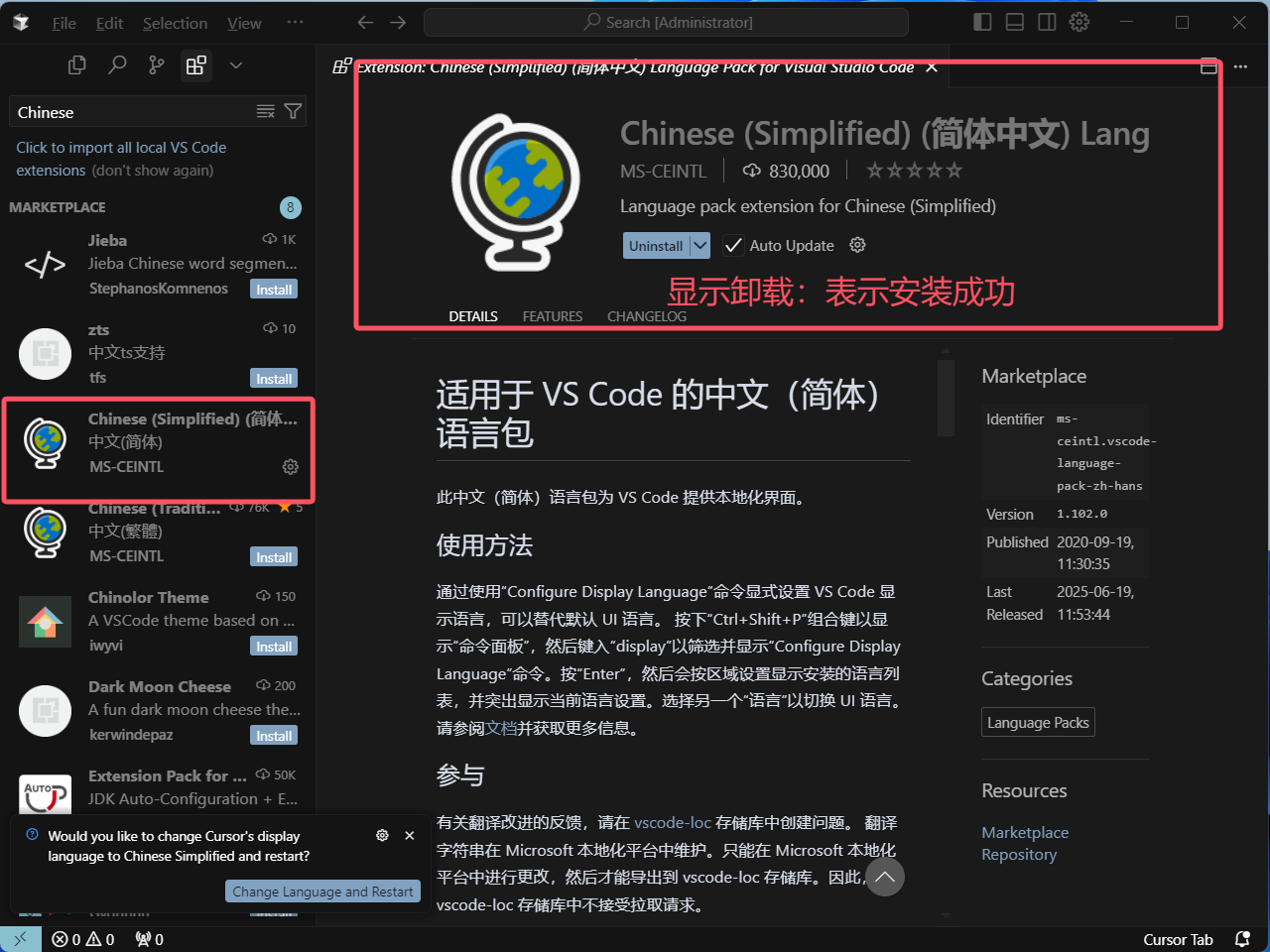Toggle the Auto Update checkbox
The height and width of the screenshot is (952, 1270).
pyautogui.click(x=733, y=245)
